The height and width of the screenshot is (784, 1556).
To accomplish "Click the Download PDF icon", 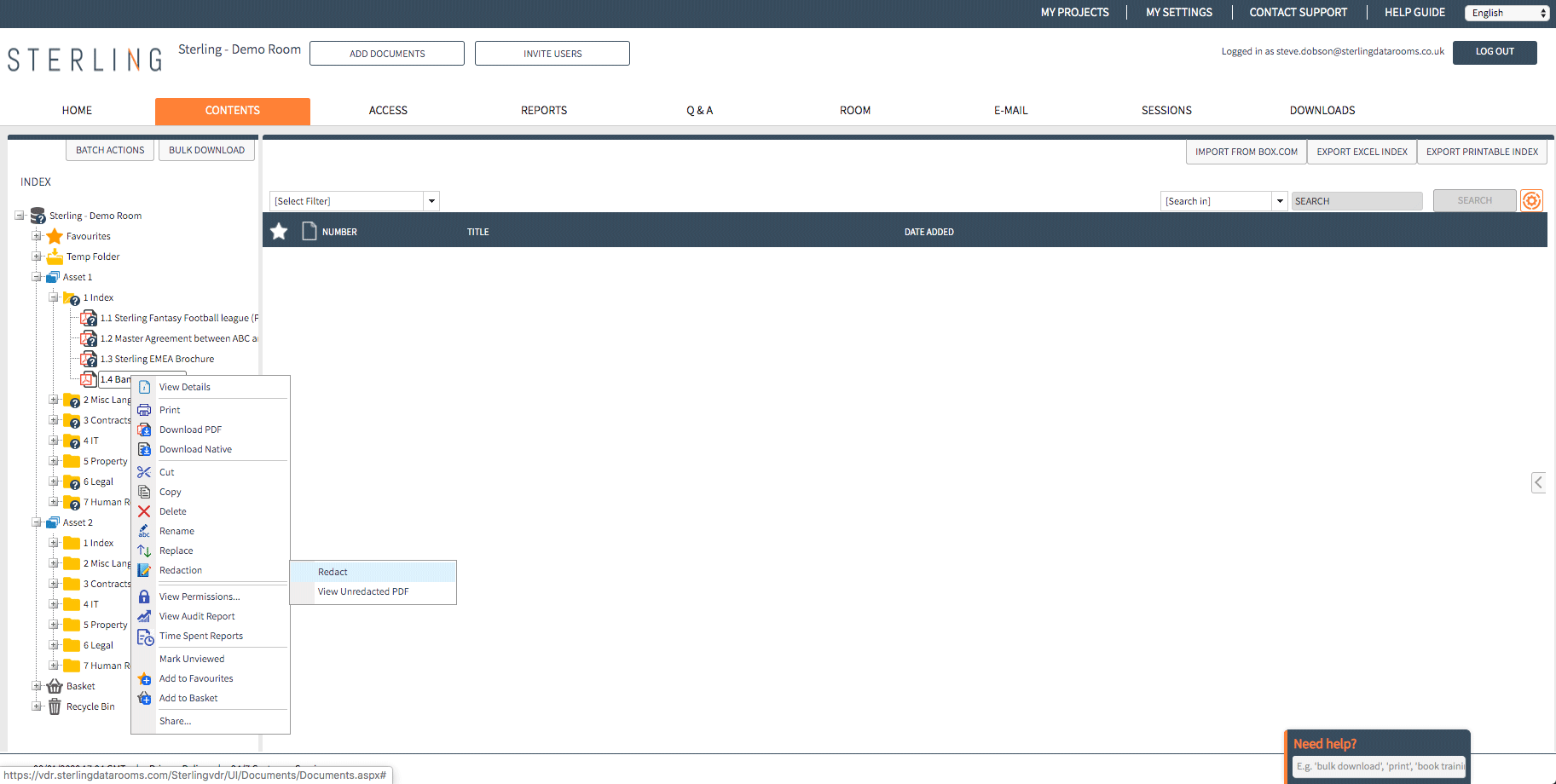I will pos(144,429).
